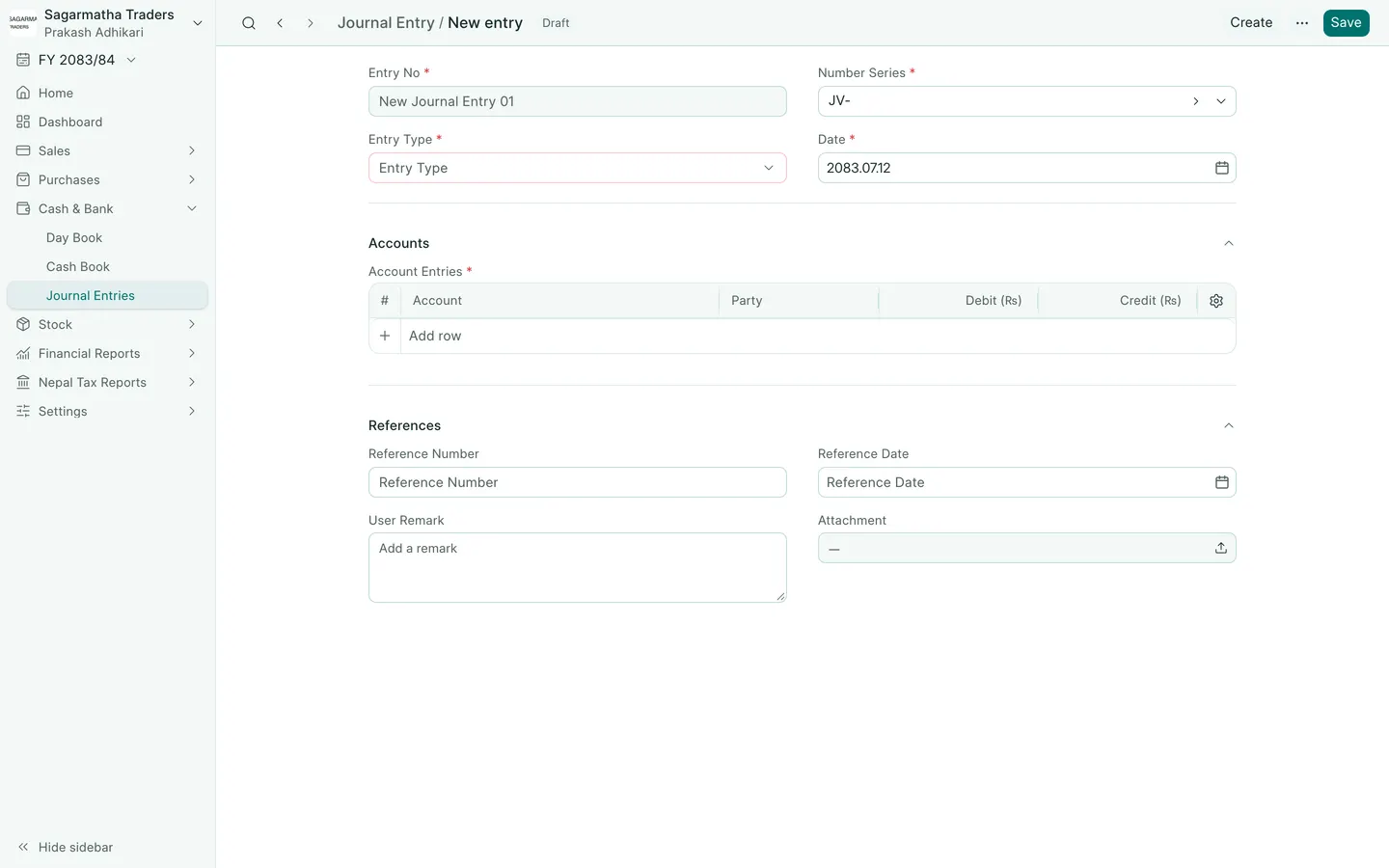Viewport: 1389px width, 868px height.
Task: Click Add row in Account Entries
Action: coord(435,336)
